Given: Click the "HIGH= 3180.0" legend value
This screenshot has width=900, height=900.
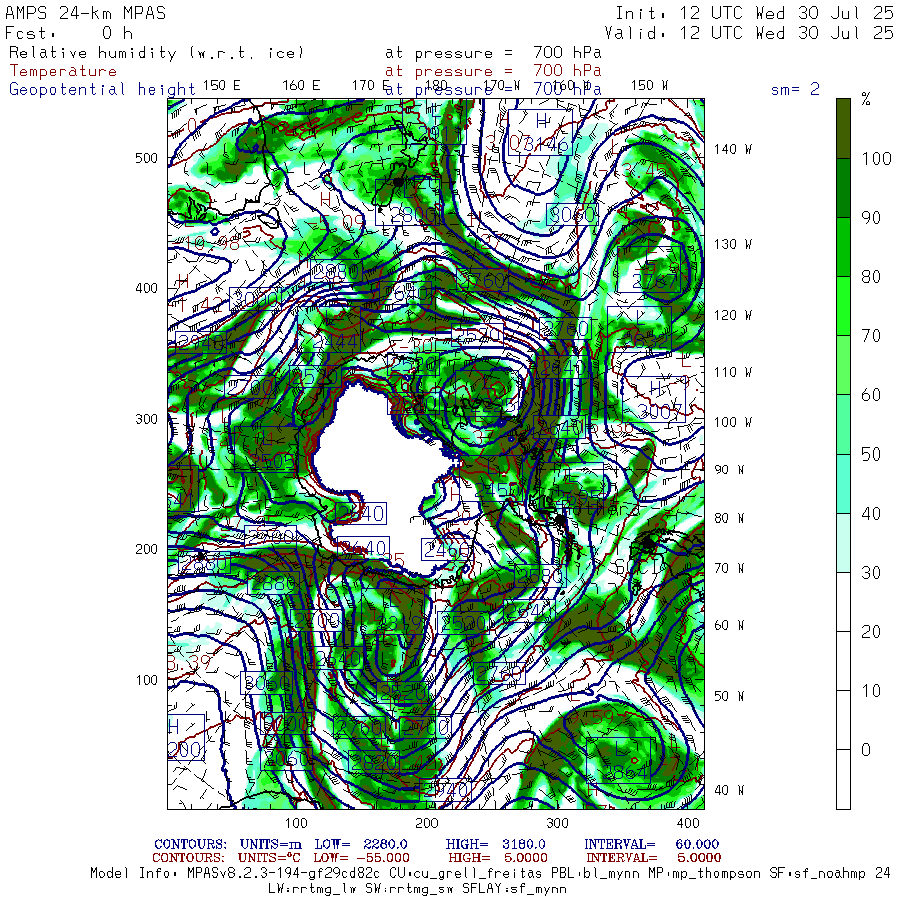Looking at the screenshot, I should coord(496,844).
